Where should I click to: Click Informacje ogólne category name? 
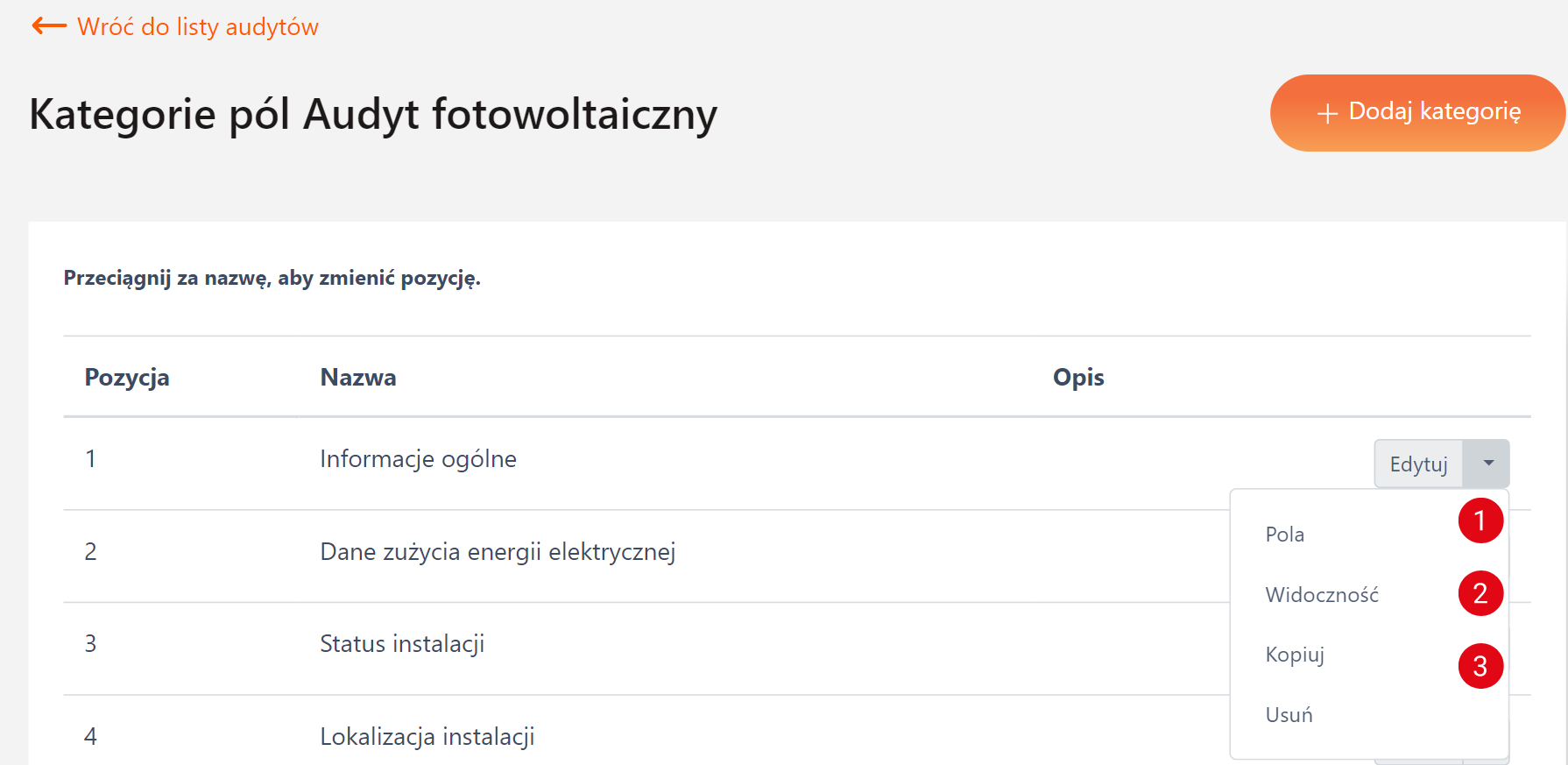418,459
